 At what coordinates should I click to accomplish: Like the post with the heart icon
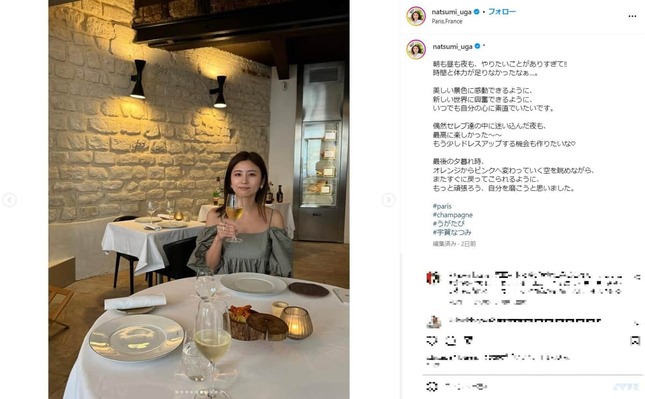coord(432,341)
